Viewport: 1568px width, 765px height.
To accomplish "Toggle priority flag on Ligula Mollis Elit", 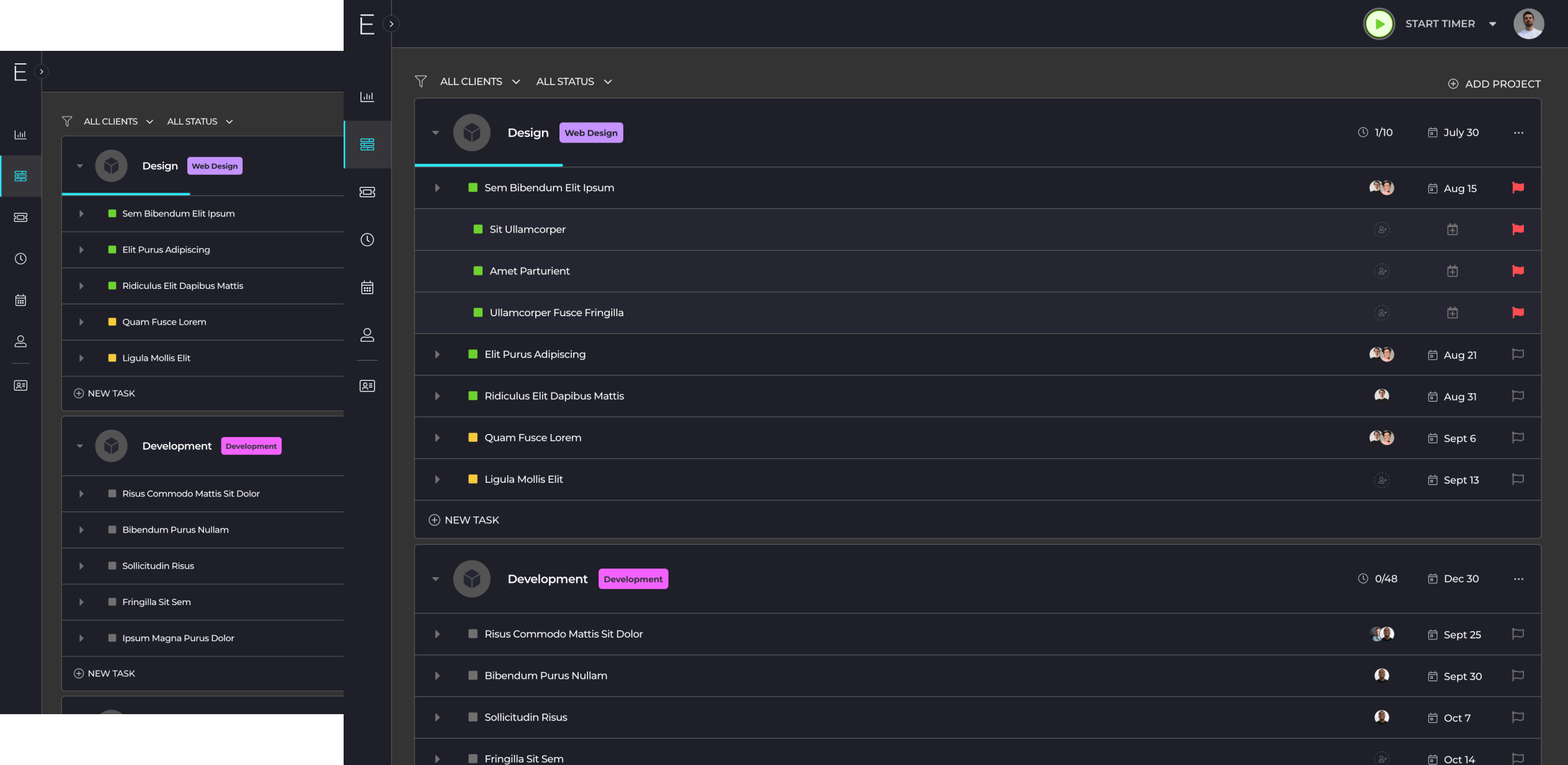I will coord(1518,480).
